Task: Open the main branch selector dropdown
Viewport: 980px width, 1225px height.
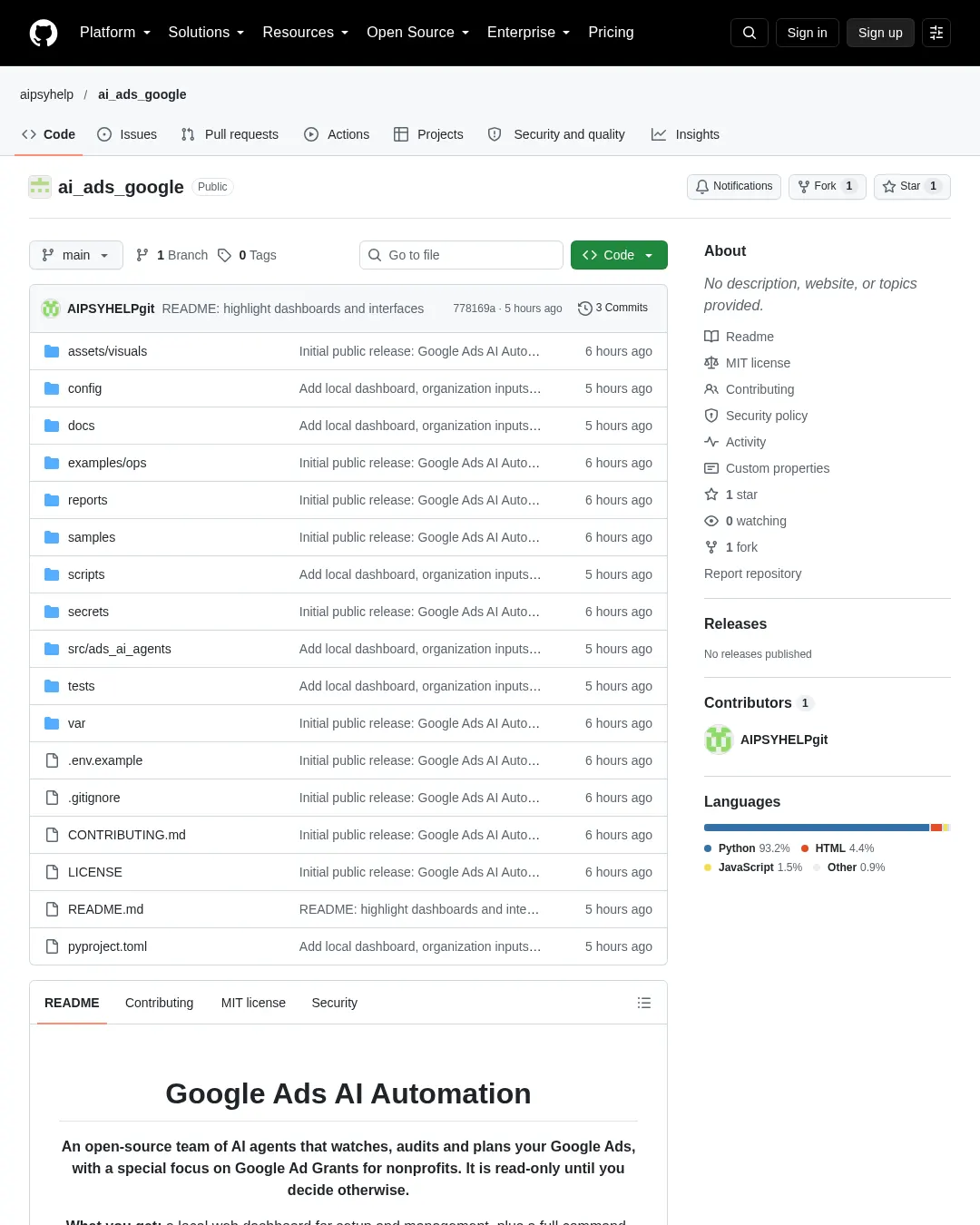Action: [75, 255]
